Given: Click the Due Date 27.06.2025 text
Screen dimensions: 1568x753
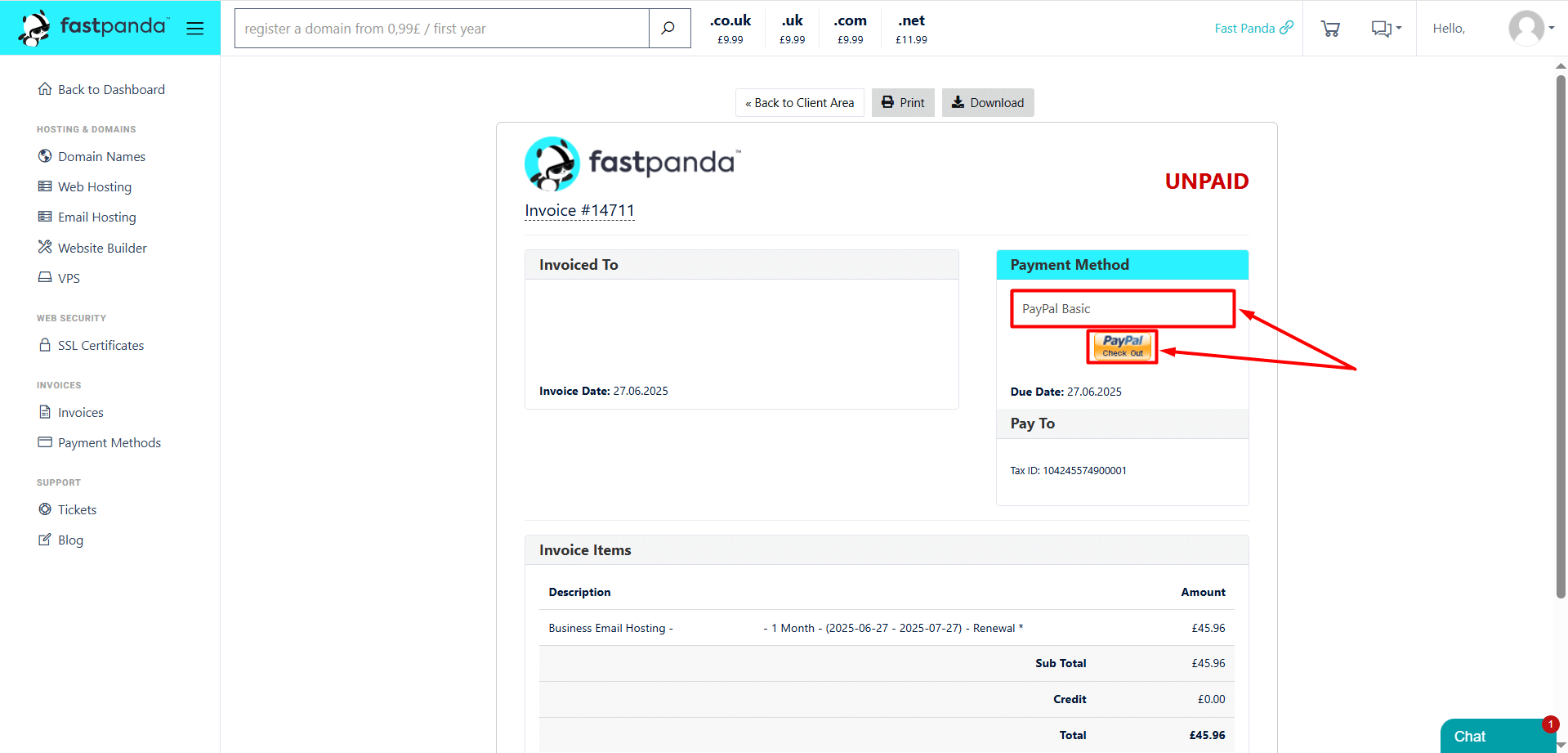Looking at the screenshot, I should click(x=1065, y=392).
